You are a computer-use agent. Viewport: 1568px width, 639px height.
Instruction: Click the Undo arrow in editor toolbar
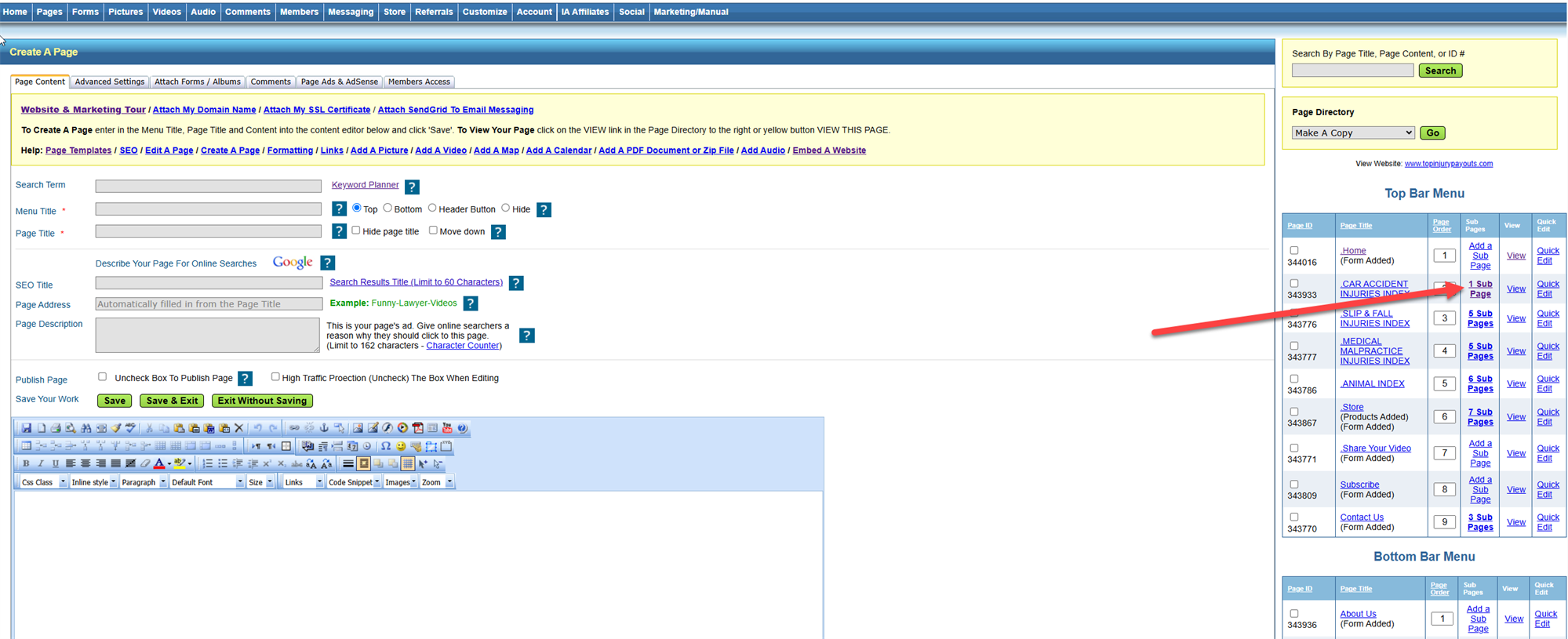tap(257, 428)
